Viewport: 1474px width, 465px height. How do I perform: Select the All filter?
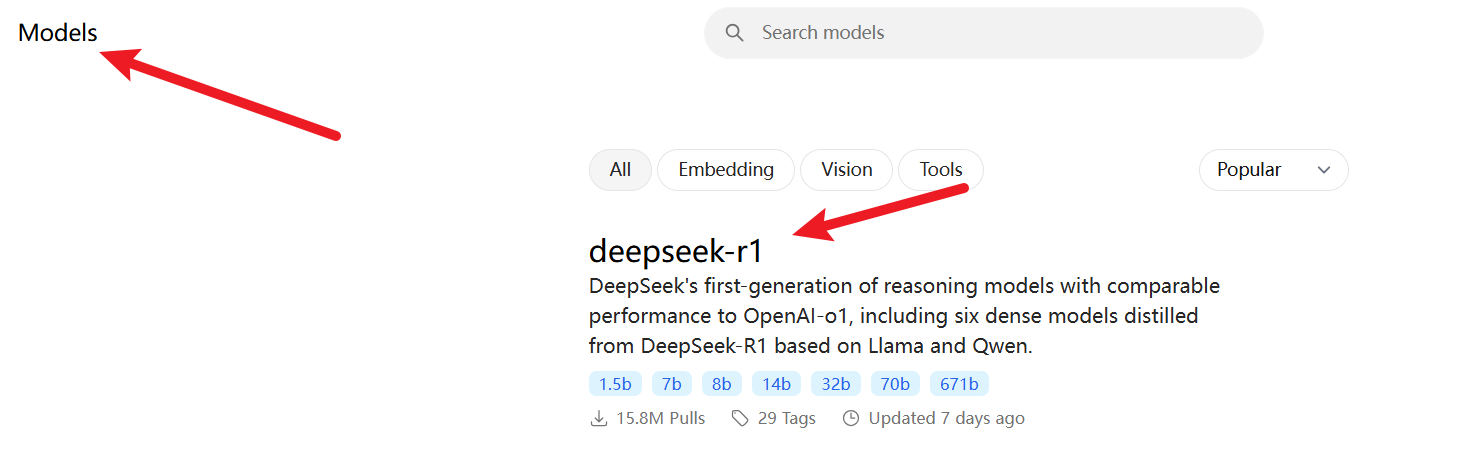620,170
